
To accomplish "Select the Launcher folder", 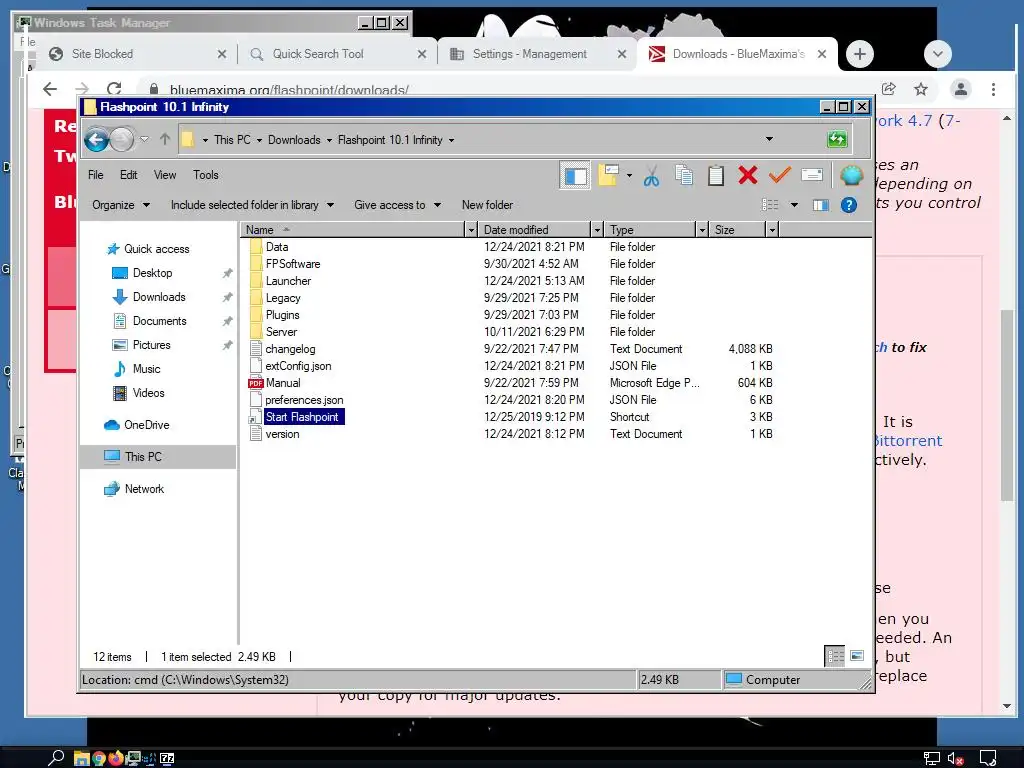I will point(288,281).
